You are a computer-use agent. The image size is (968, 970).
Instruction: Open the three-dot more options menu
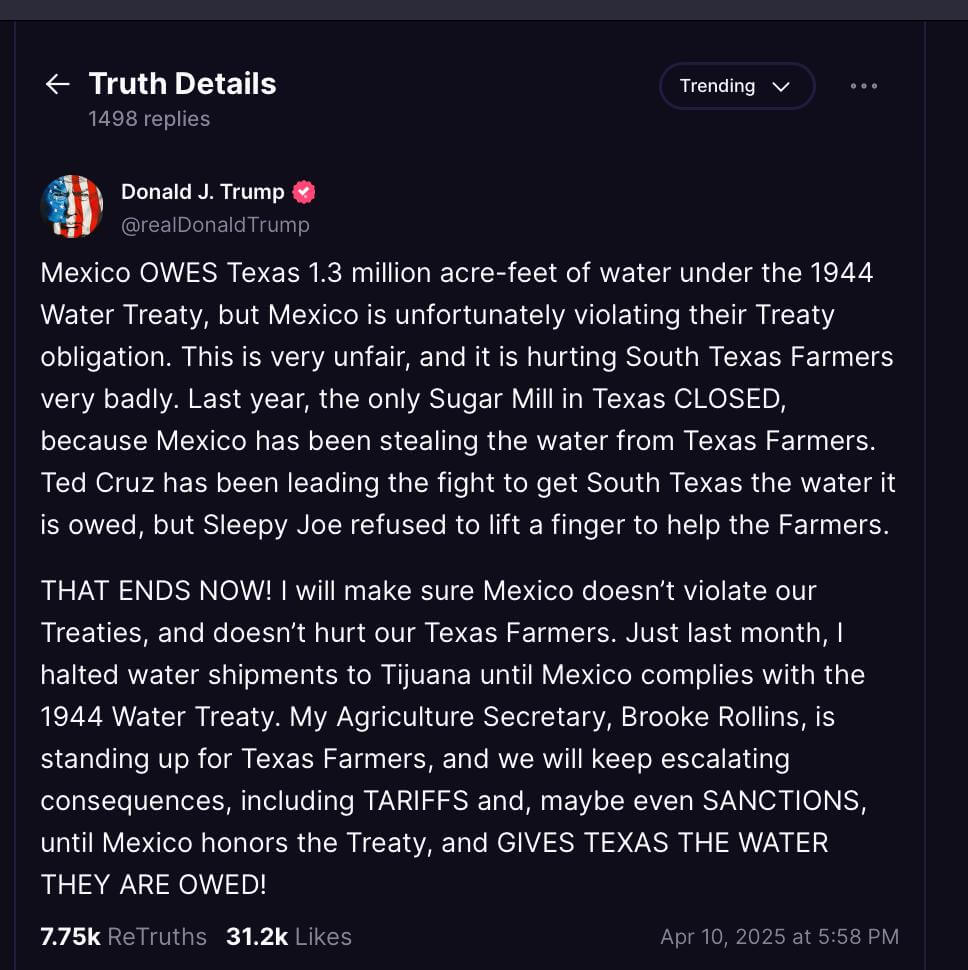click(864, 86)
